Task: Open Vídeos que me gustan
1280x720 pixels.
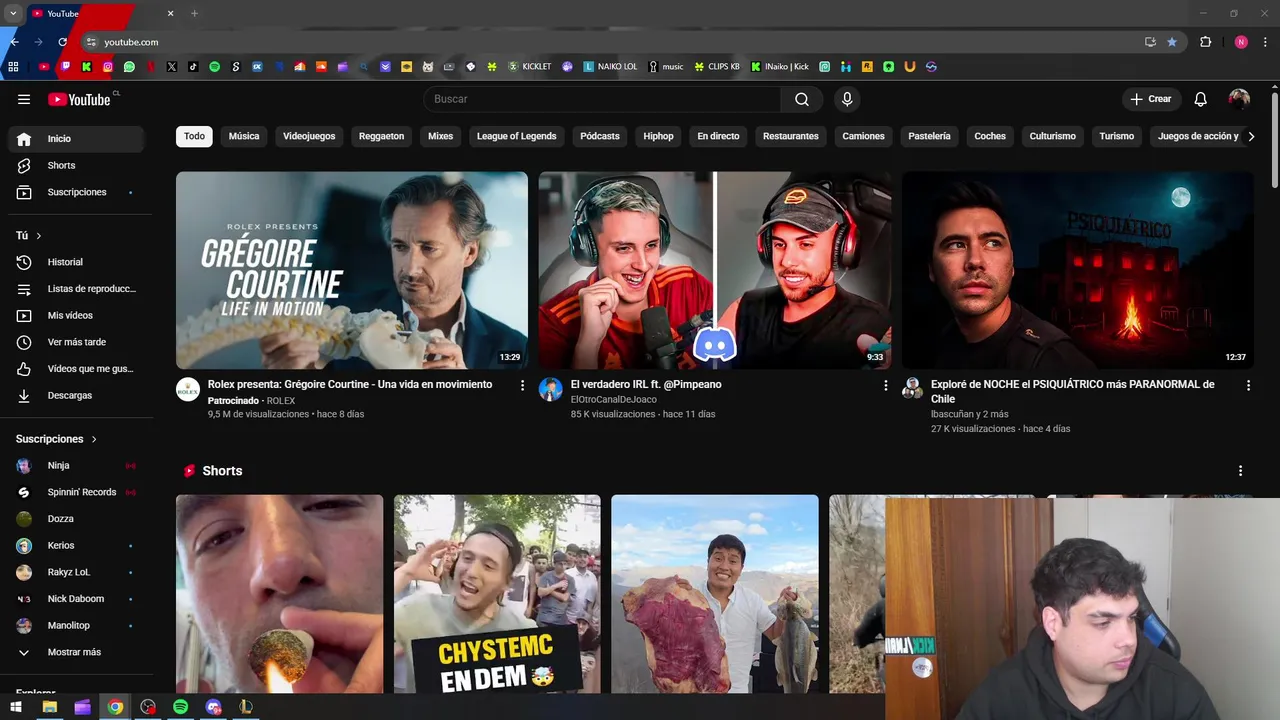Action: click(x=76, y=369)
